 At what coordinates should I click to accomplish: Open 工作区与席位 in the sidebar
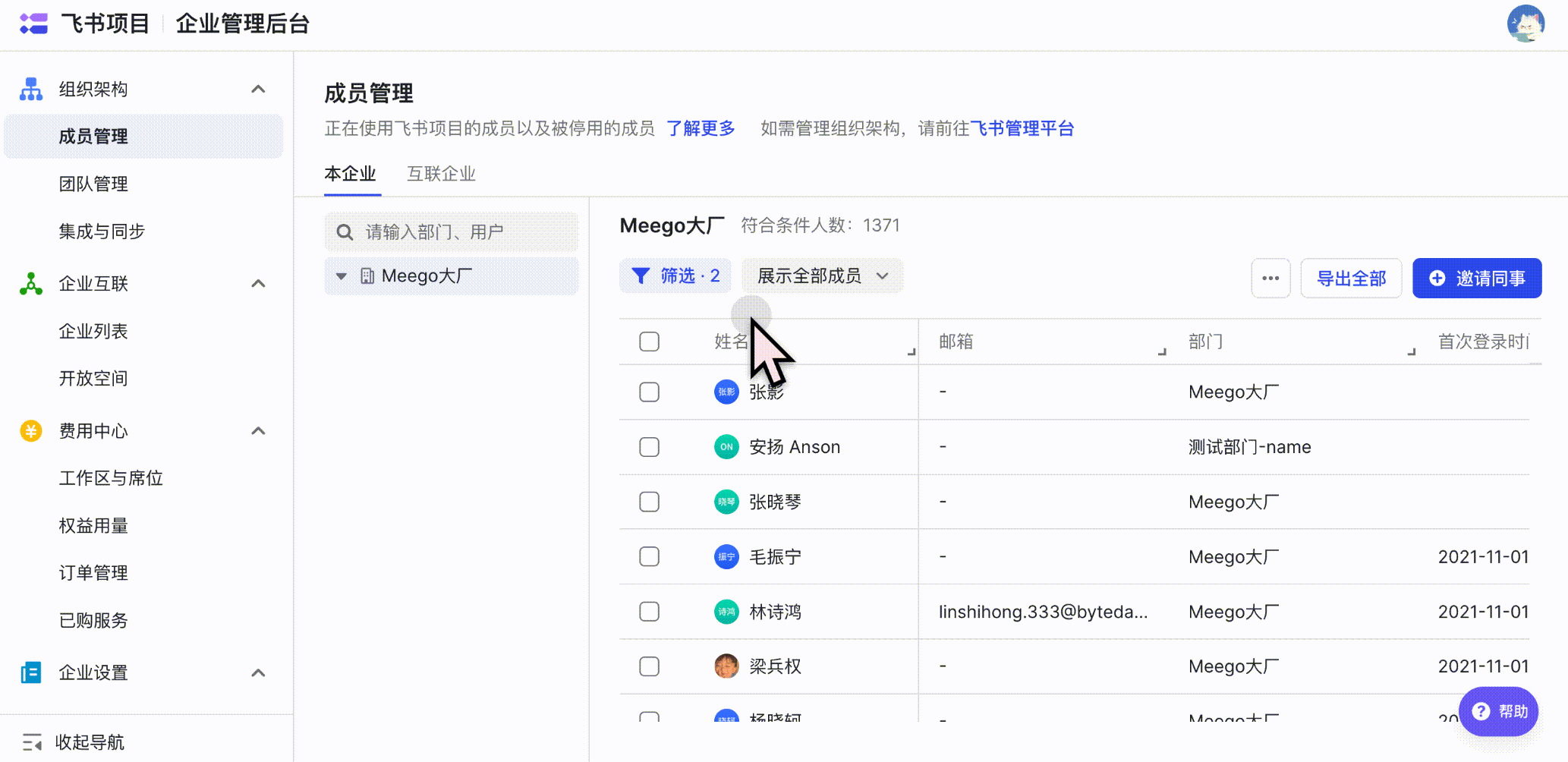pos(111,478)
